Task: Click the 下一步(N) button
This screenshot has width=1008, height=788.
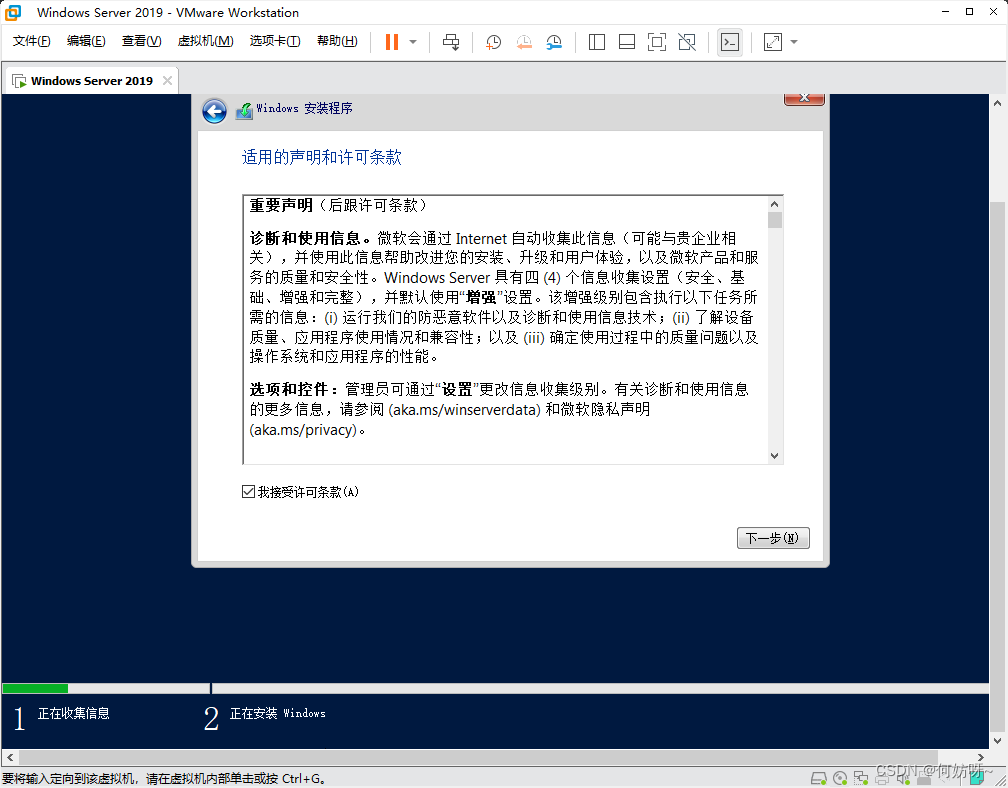Action: coord(773,538)
